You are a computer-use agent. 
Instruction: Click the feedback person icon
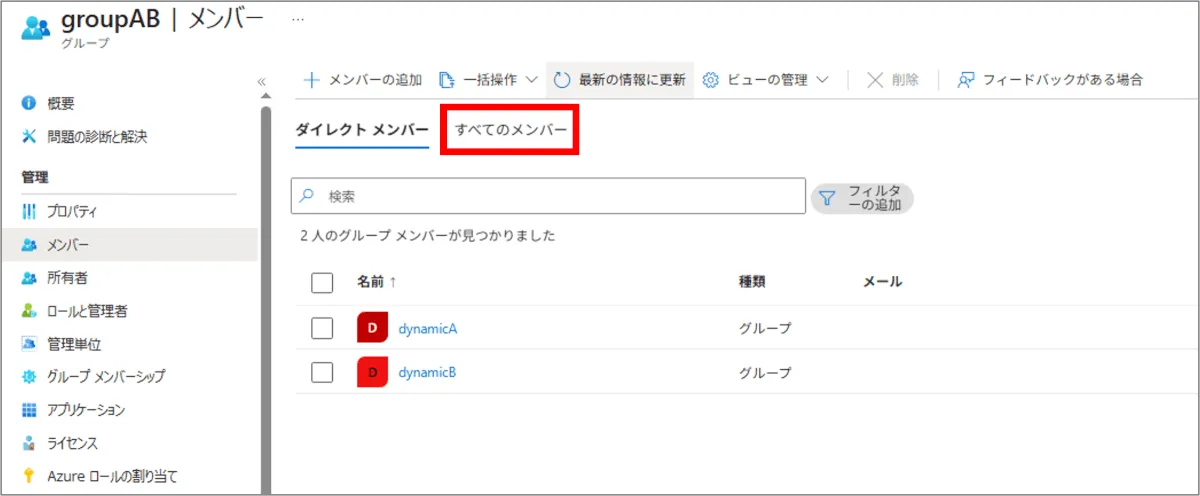tap(966, 80)
